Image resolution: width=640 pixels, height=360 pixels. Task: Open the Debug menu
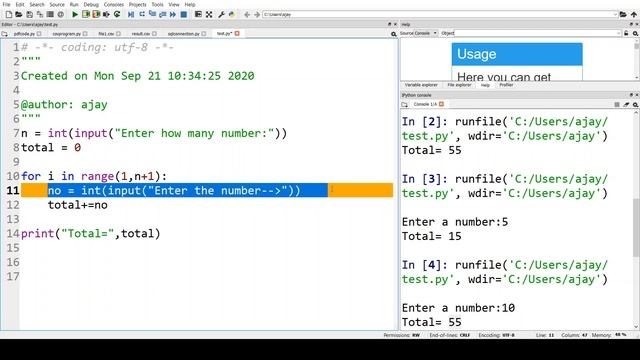(x=91, y=4)
